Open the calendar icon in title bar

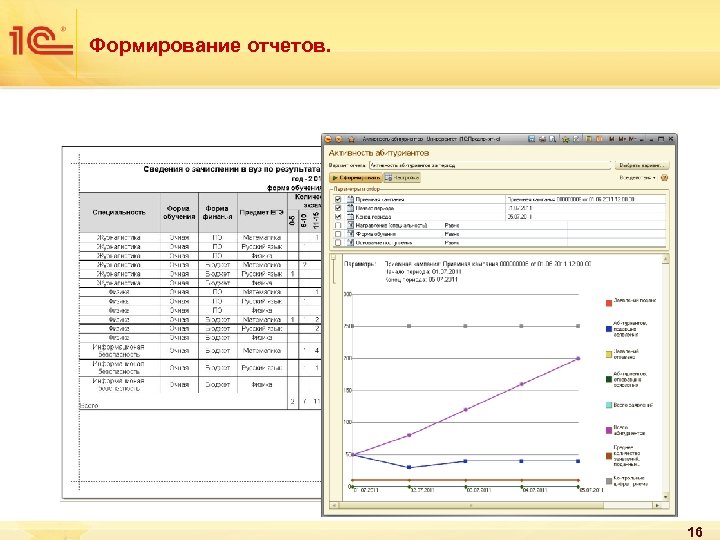coord(599,139)
